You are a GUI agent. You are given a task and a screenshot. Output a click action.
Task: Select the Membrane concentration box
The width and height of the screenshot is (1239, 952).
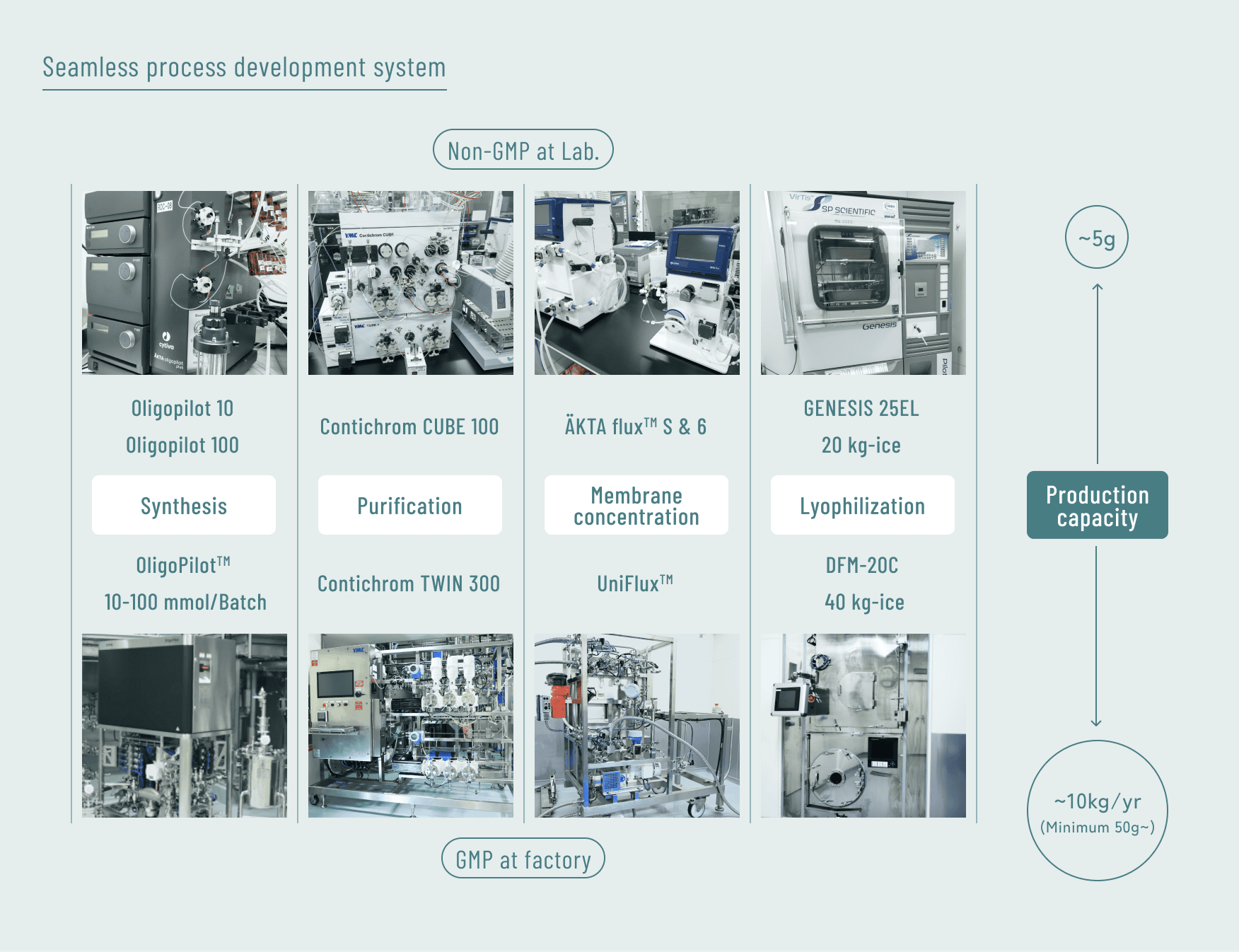click(636, 505)
